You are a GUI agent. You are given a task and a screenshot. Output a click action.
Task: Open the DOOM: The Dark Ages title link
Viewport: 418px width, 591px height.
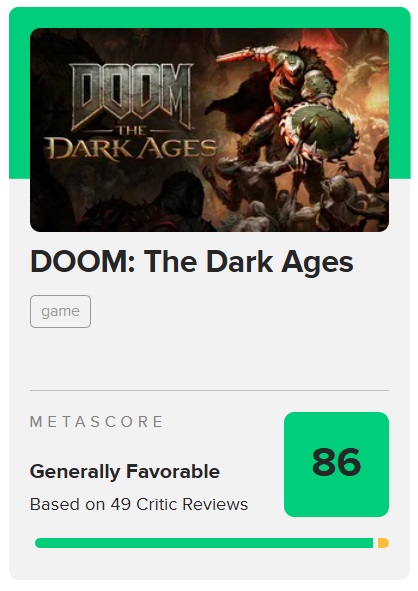pyautogui.click(x=192, y=262)
